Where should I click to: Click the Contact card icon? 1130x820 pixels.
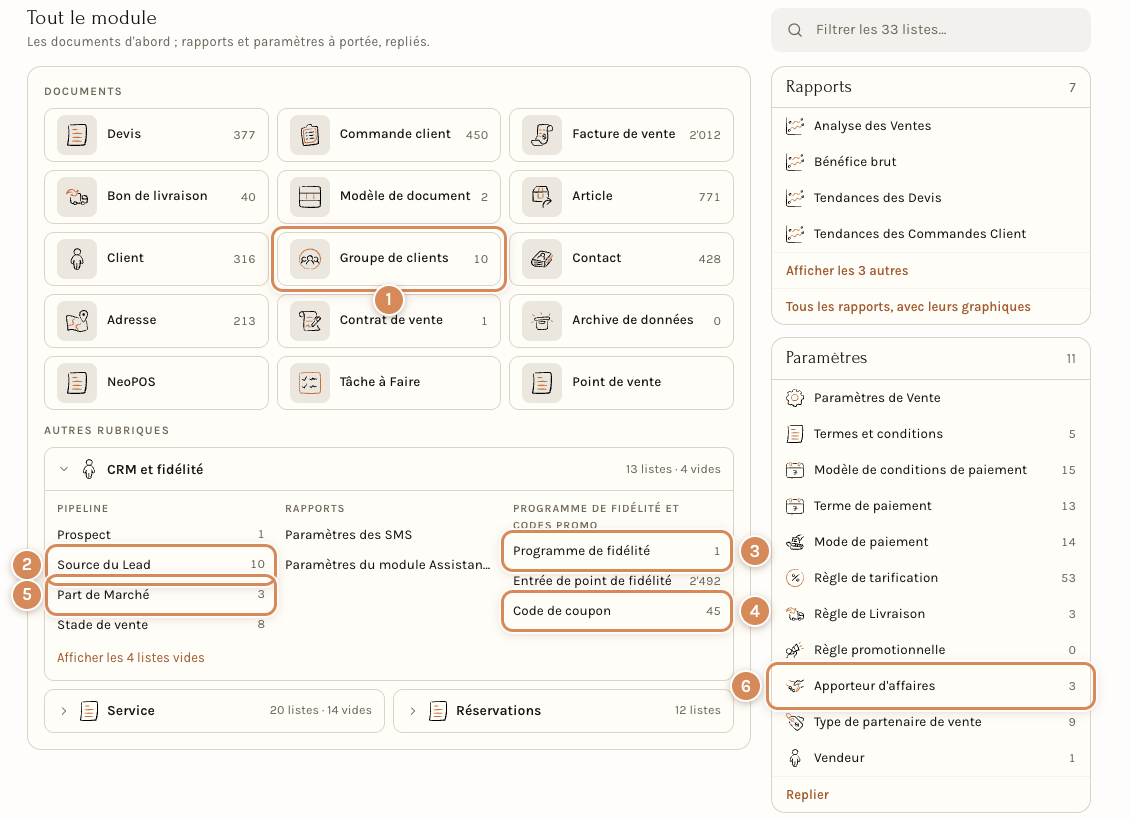click(542, 259)
